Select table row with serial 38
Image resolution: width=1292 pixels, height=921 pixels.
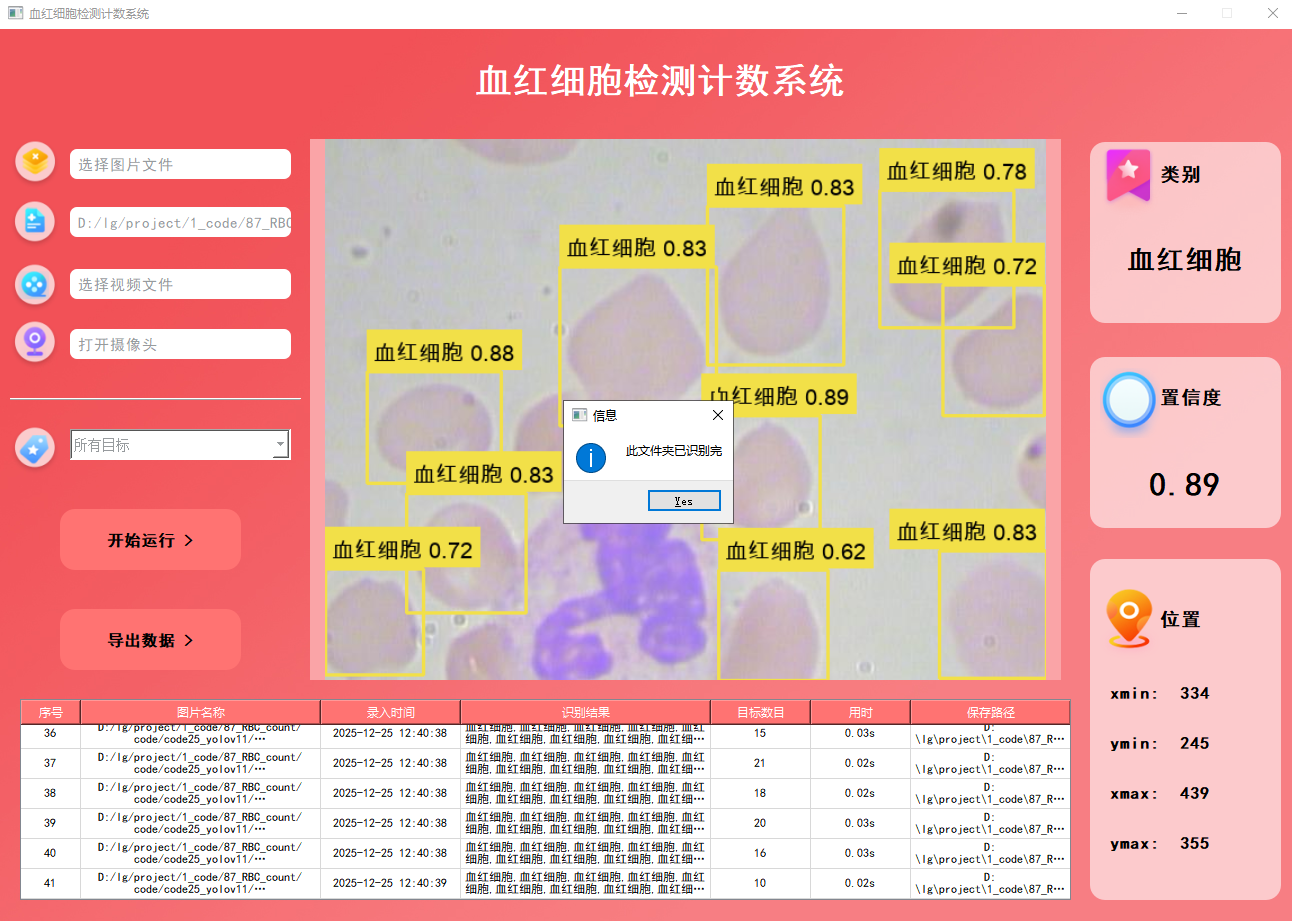pos(546,793)
